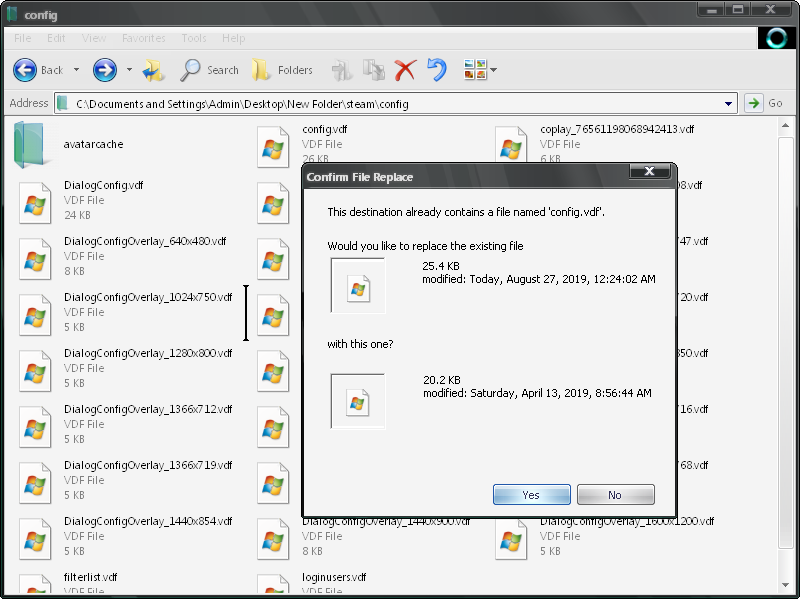Click No to keep the existing file
Viewport: 800px width, 599px height.
[615, 494]
